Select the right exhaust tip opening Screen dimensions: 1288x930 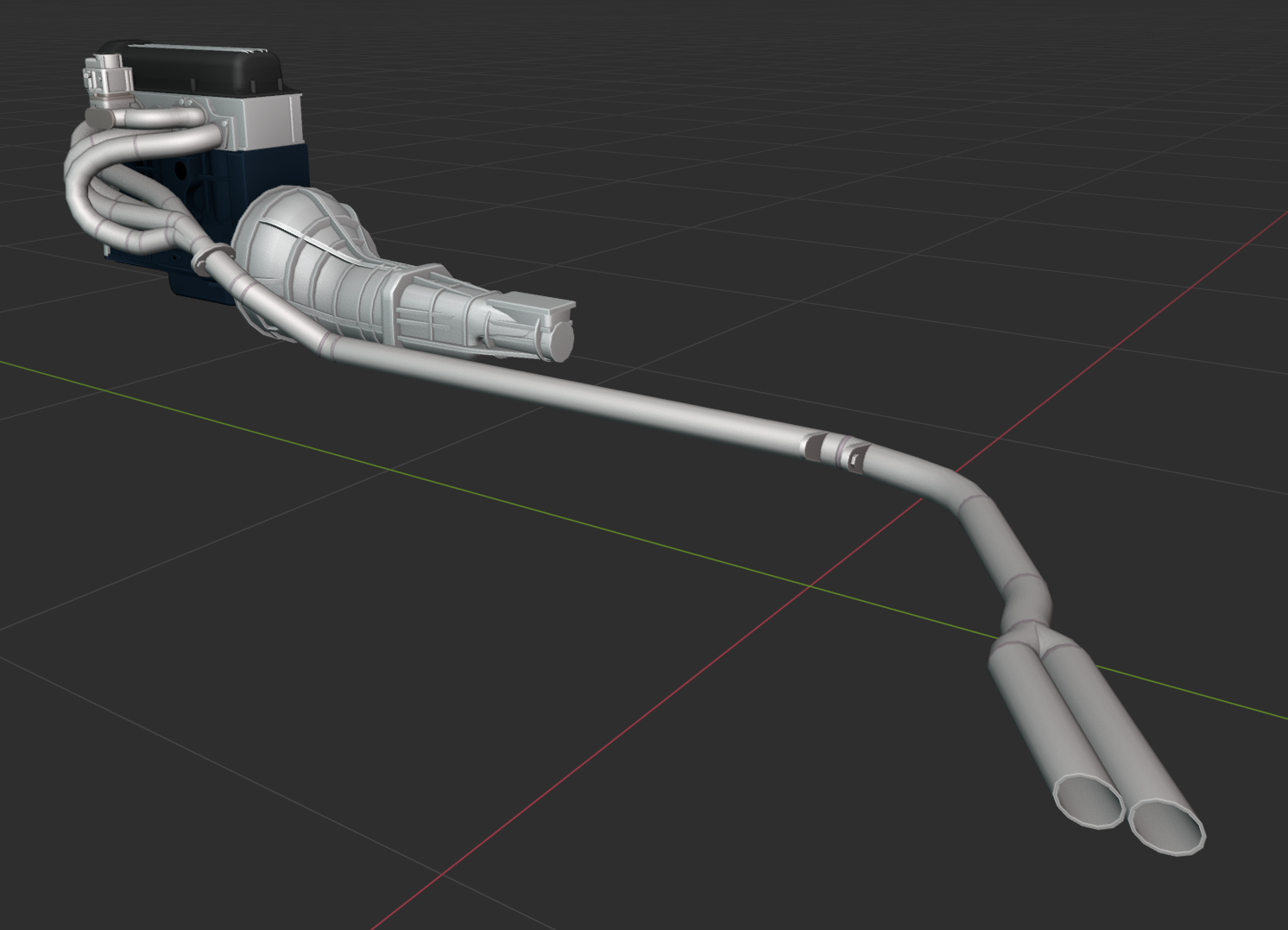click(x=1166, y=827)
